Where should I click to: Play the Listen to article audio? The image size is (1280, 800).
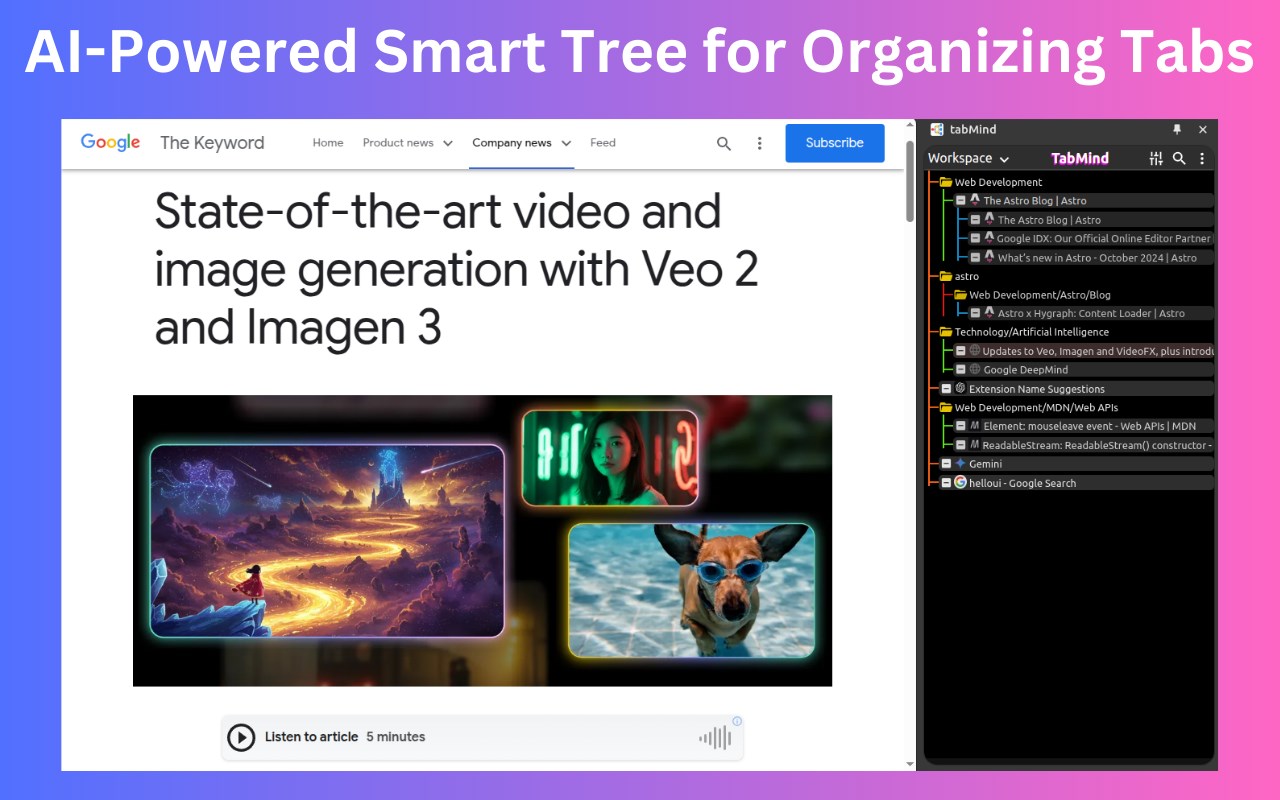pyautogui.click(x=241, y=738)
